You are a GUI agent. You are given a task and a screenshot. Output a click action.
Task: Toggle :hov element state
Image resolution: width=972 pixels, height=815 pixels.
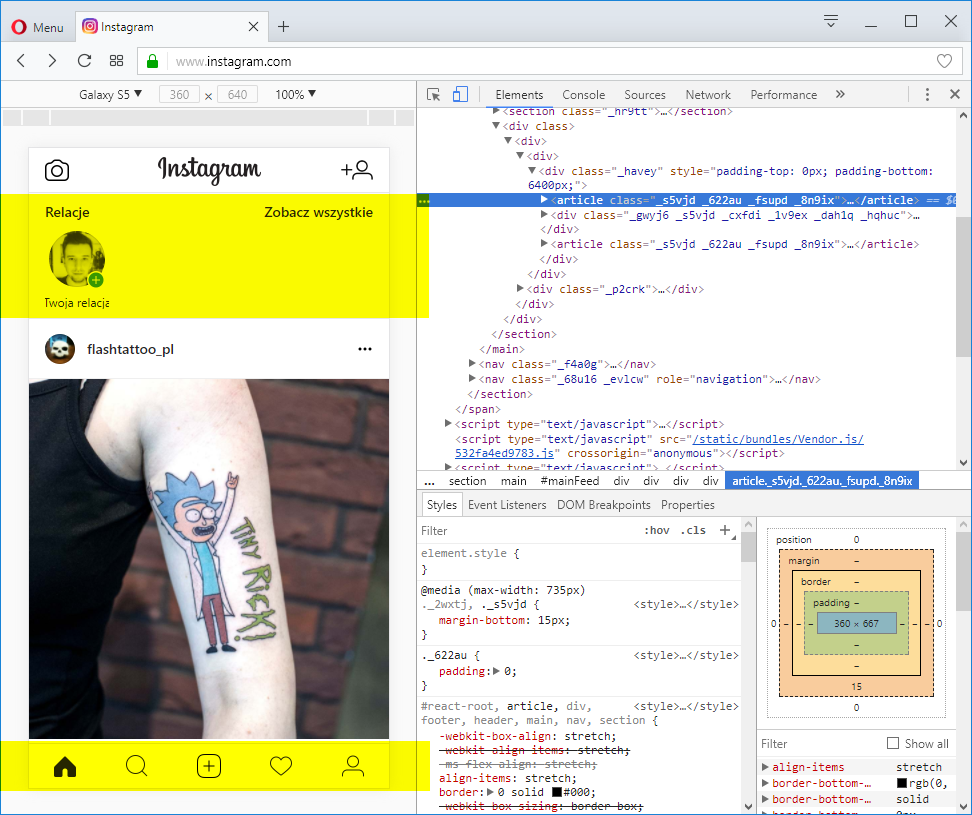click(656, 531)
